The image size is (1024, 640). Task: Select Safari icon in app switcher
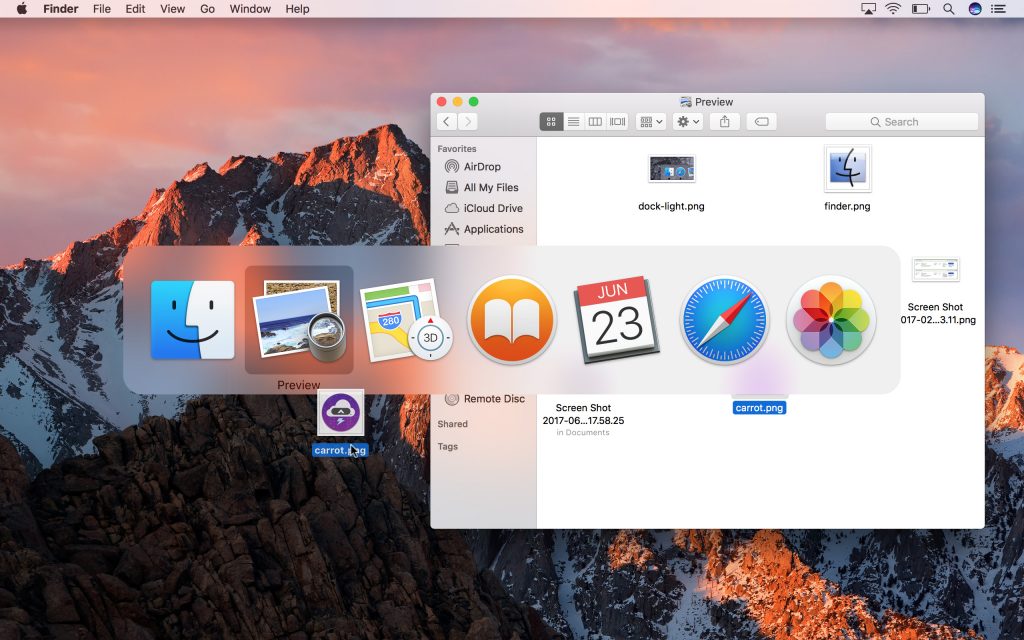pos(724,320)
